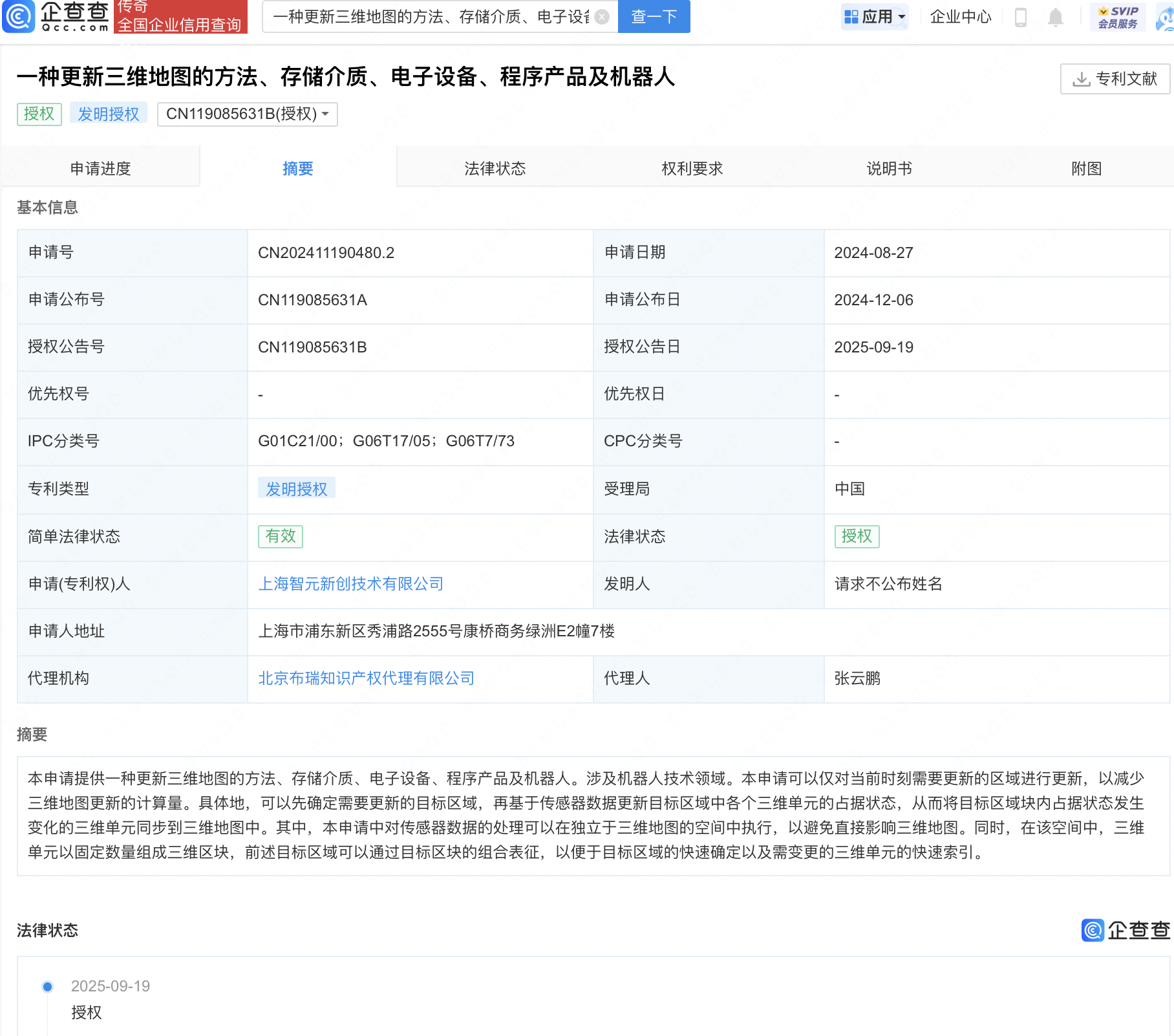Click the user avatar icon

coord(1166,17)
